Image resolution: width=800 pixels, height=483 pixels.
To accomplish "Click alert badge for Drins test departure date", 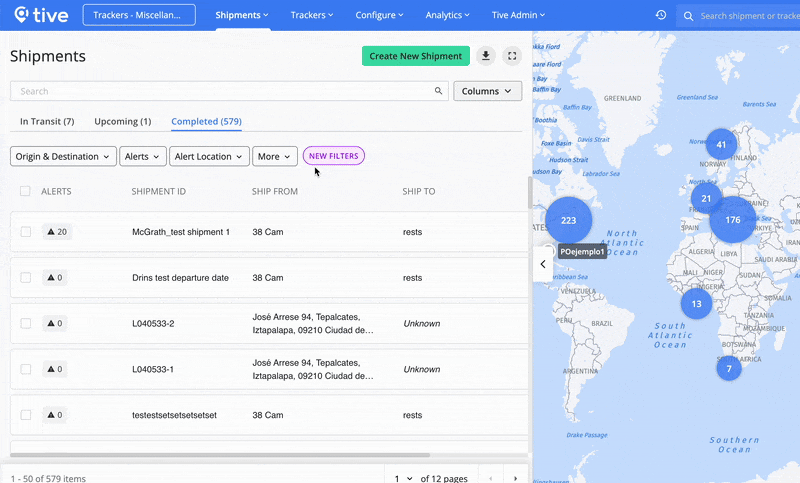I will coord(55,277).
